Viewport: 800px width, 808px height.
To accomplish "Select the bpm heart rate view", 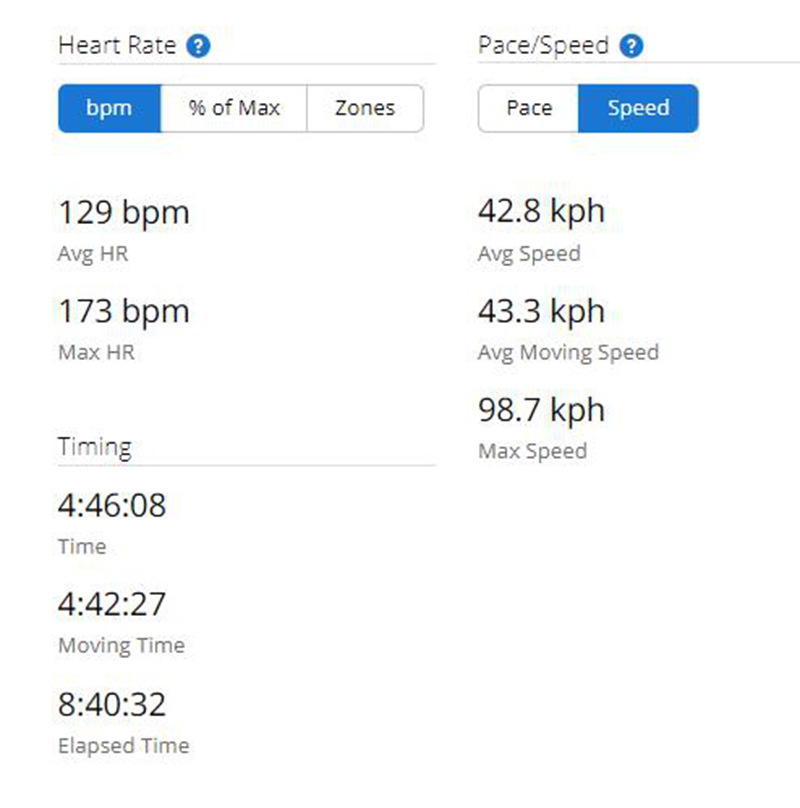I will 109,108.
